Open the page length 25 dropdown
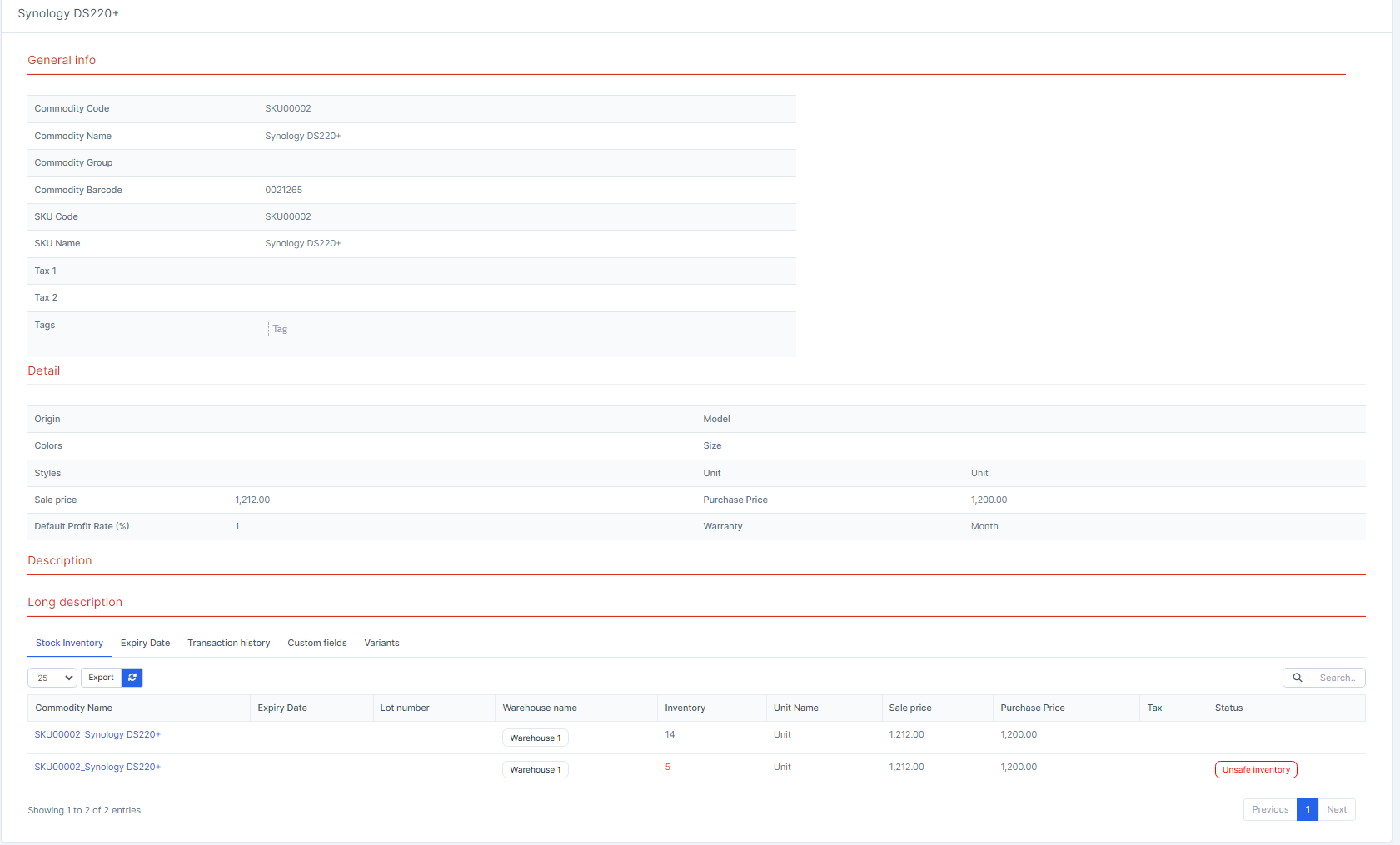This screenshot has height=845, width=1400. coord(52,678)
